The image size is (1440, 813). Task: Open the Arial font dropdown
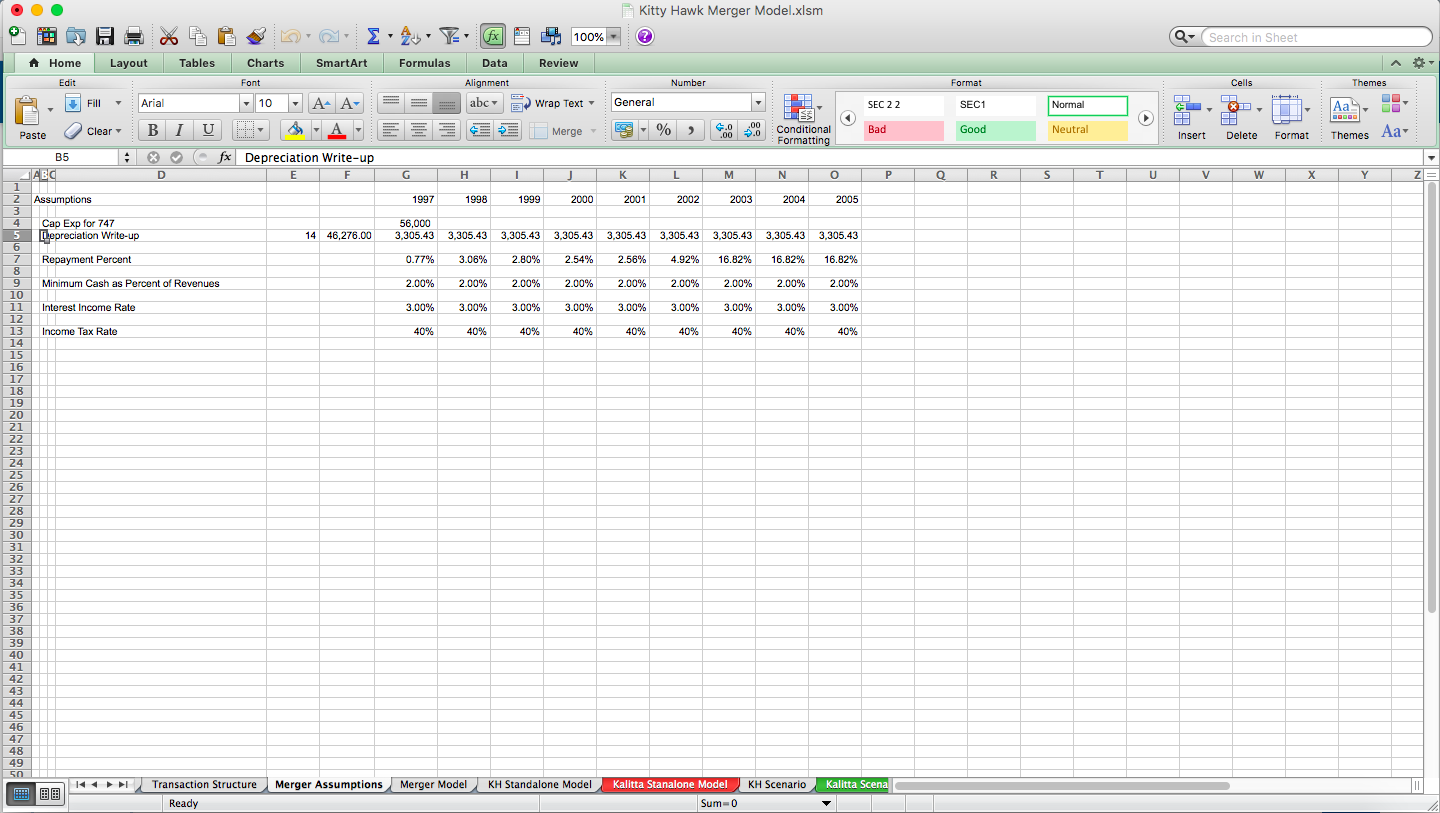pos(246,102)
